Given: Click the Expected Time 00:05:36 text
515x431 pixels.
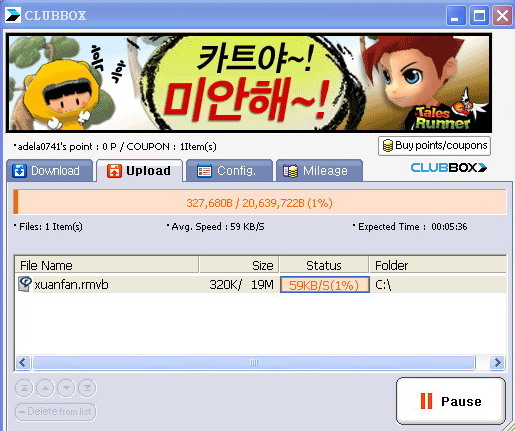Looking at the screenshot, I should [x=410, y=227].
